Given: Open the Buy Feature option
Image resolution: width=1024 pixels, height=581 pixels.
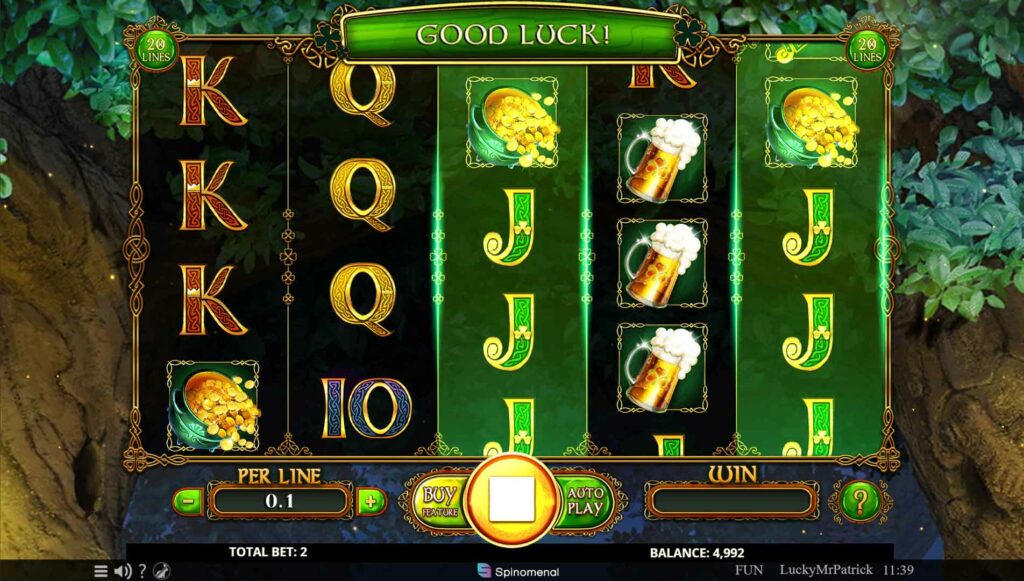Looking at the screenshot, I should point(440,500).
